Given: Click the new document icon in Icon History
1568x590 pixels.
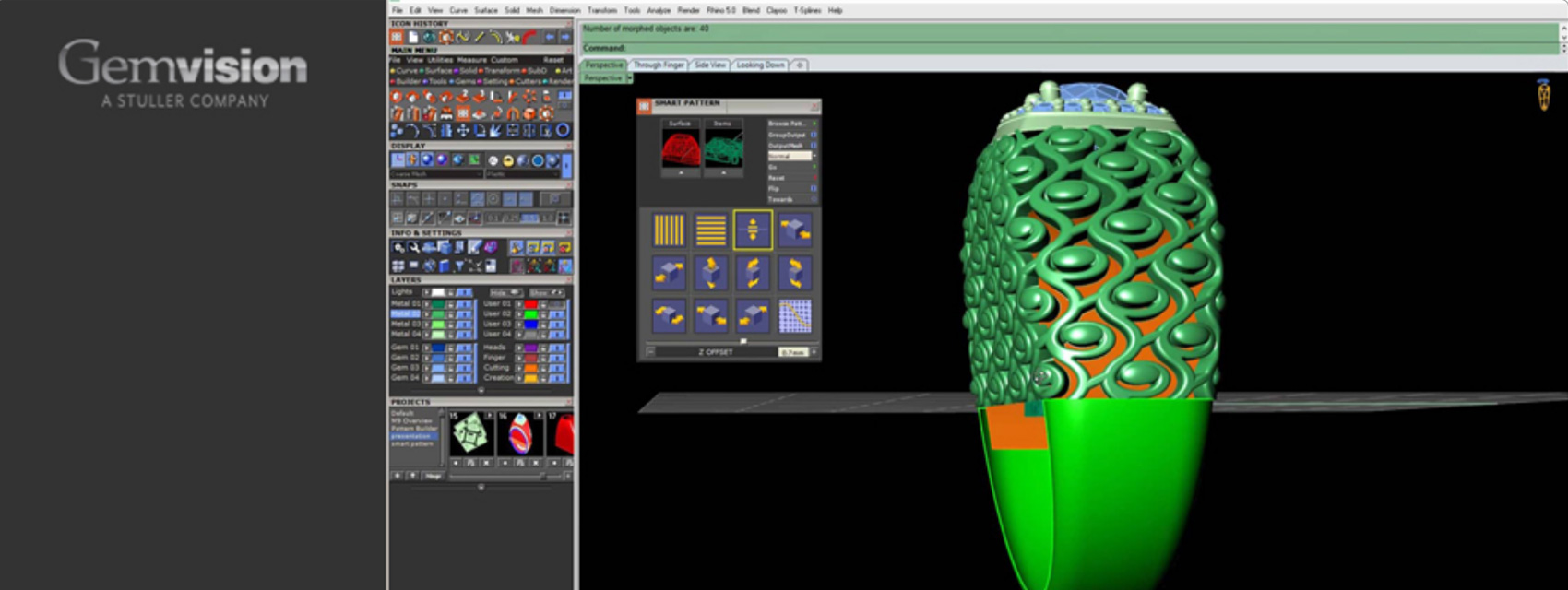Looking at the screenshot, I should tap(413, 37).
